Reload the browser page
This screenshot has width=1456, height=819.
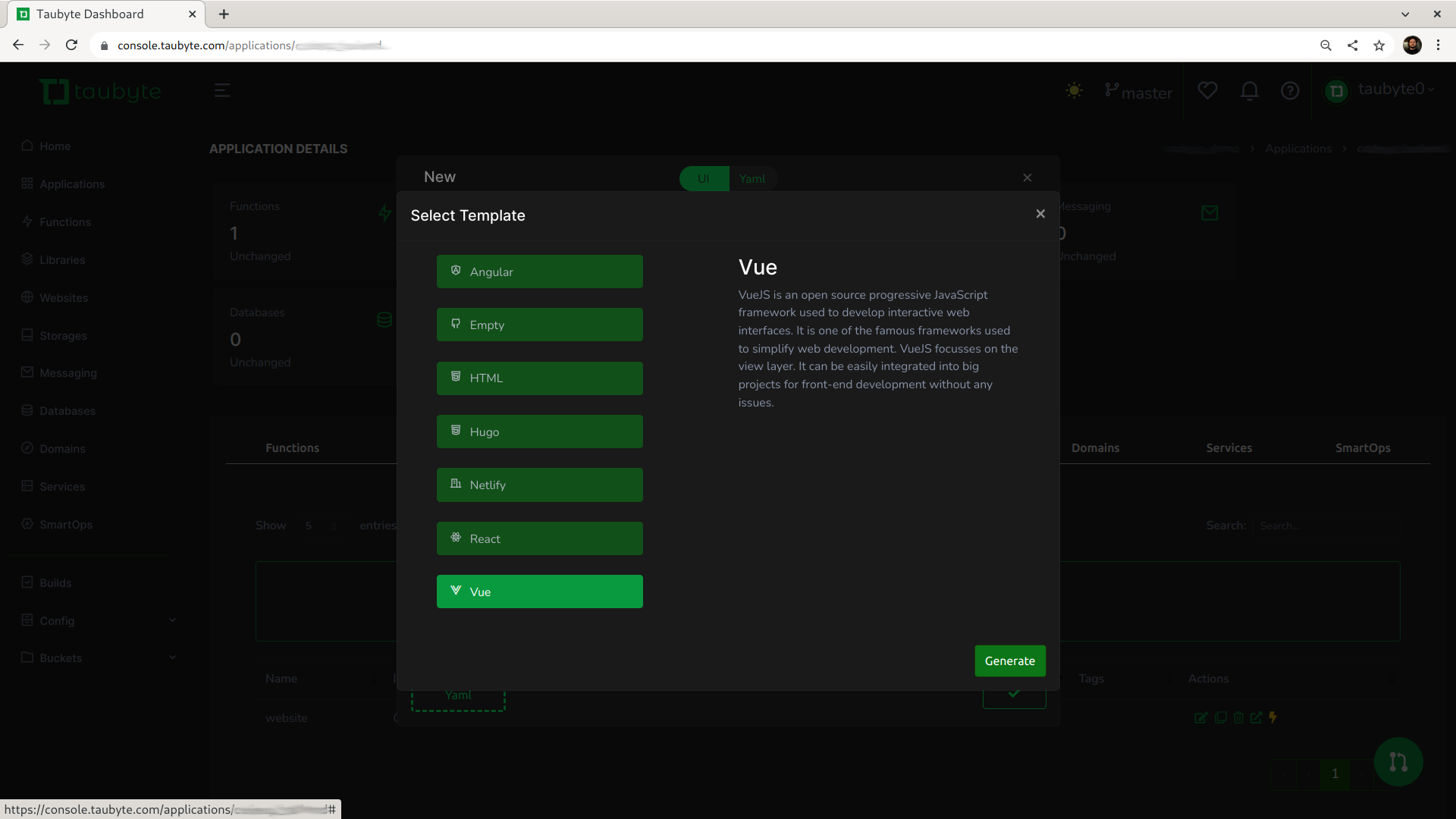point(71,45)
